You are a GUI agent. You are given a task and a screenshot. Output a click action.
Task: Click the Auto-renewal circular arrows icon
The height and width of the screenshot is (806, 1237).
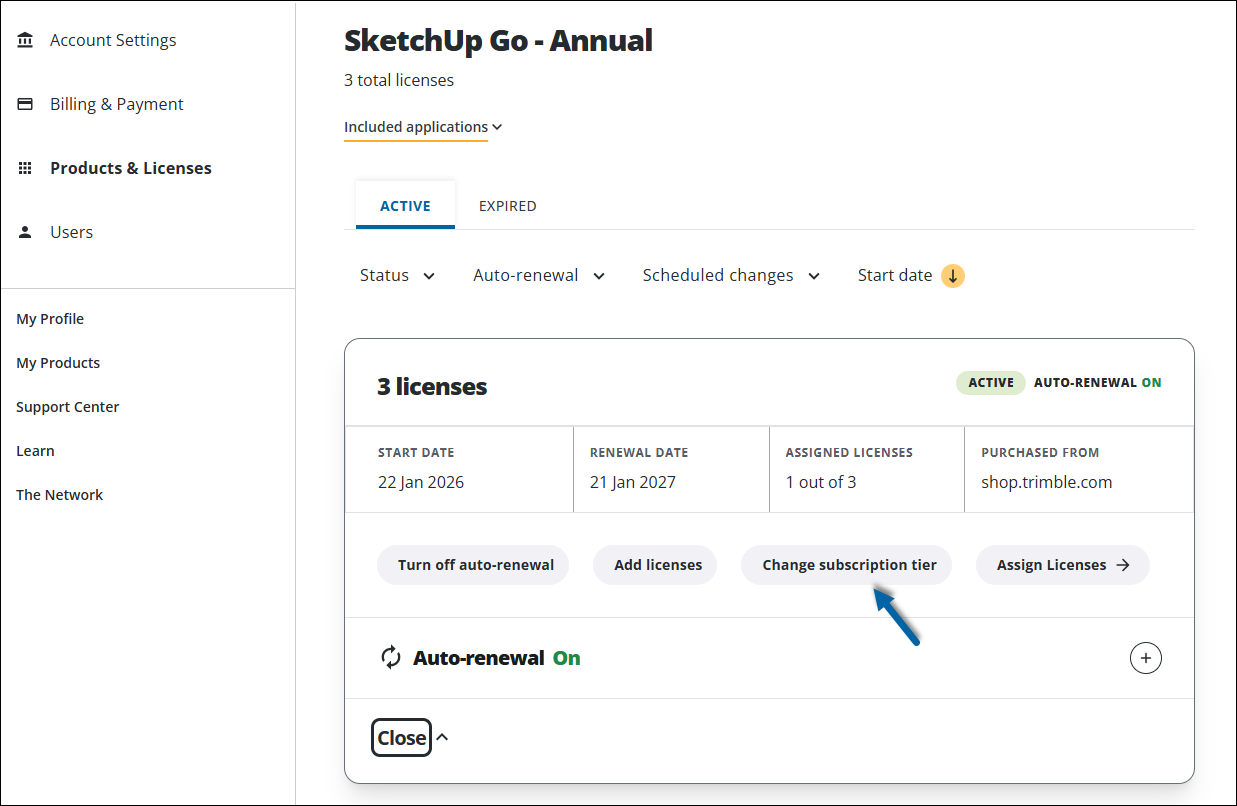391,658
